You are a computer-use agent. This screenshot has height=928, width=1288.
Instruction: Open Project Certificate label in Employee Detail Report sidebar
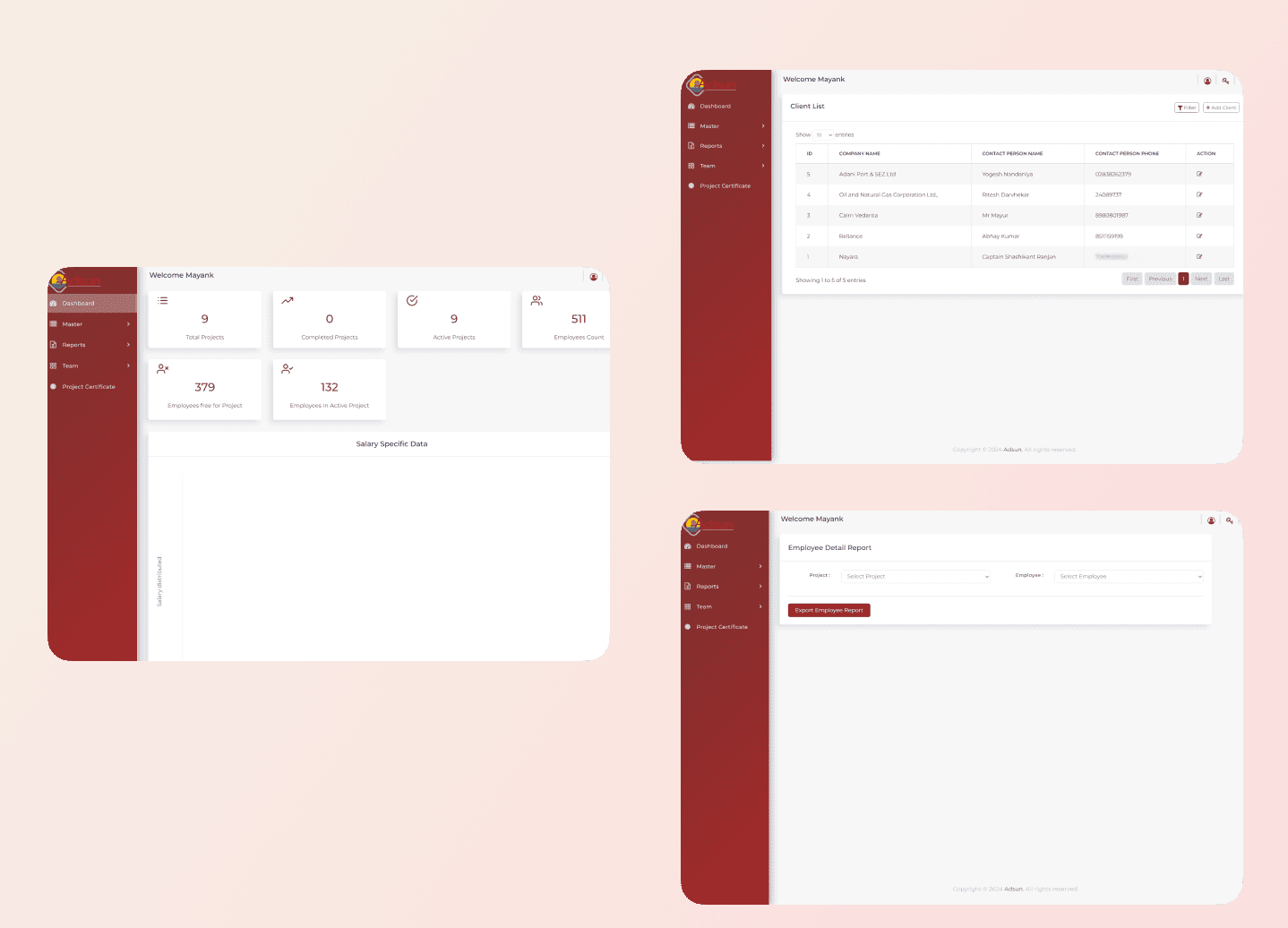point(722,627)
